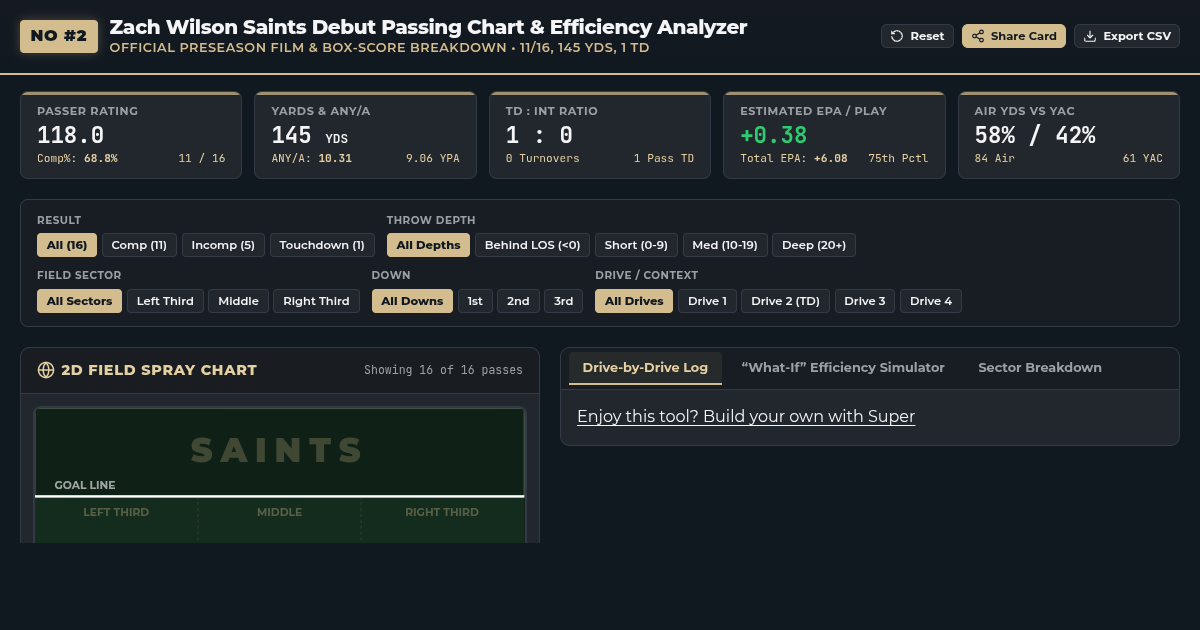Image resolution: width=1200 pixels, height=630 pixels.
Task: Click the SAINTS end zone text
Action: click(277, 450)
